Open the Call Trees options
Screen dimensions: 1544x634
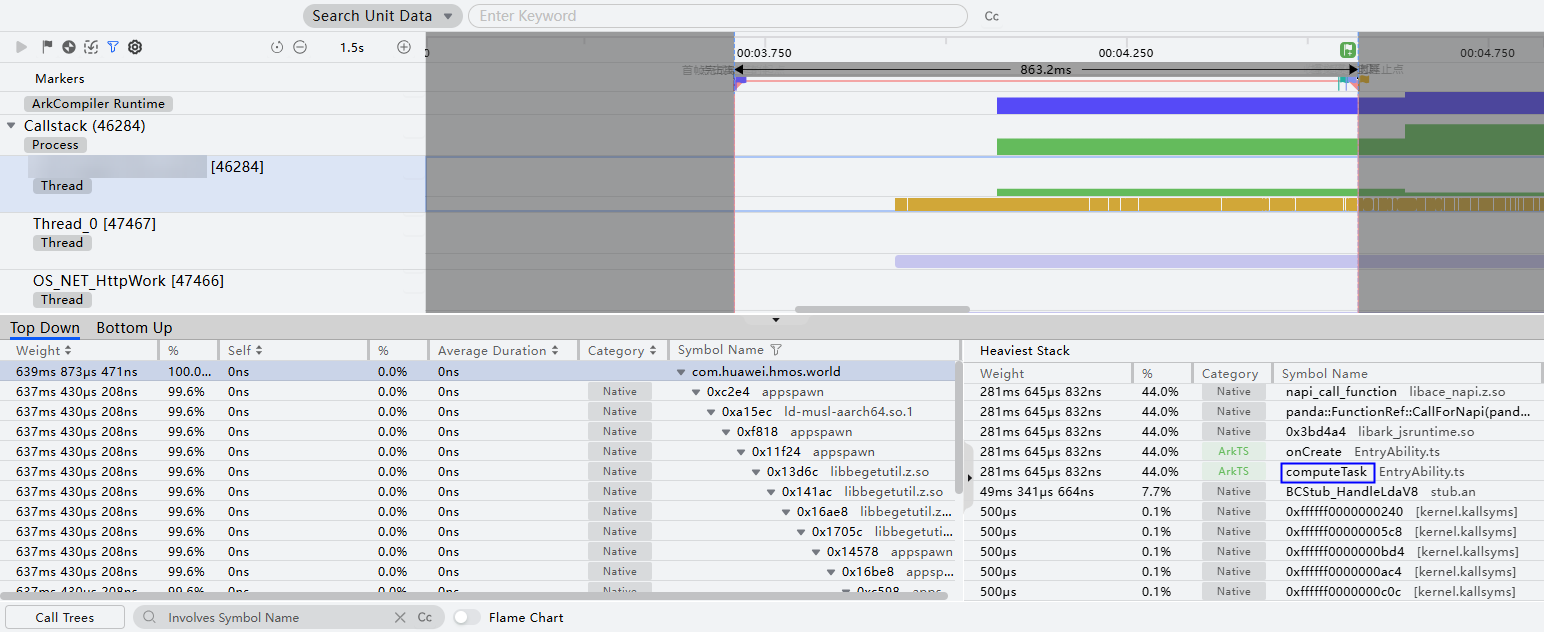click(65, 617)
